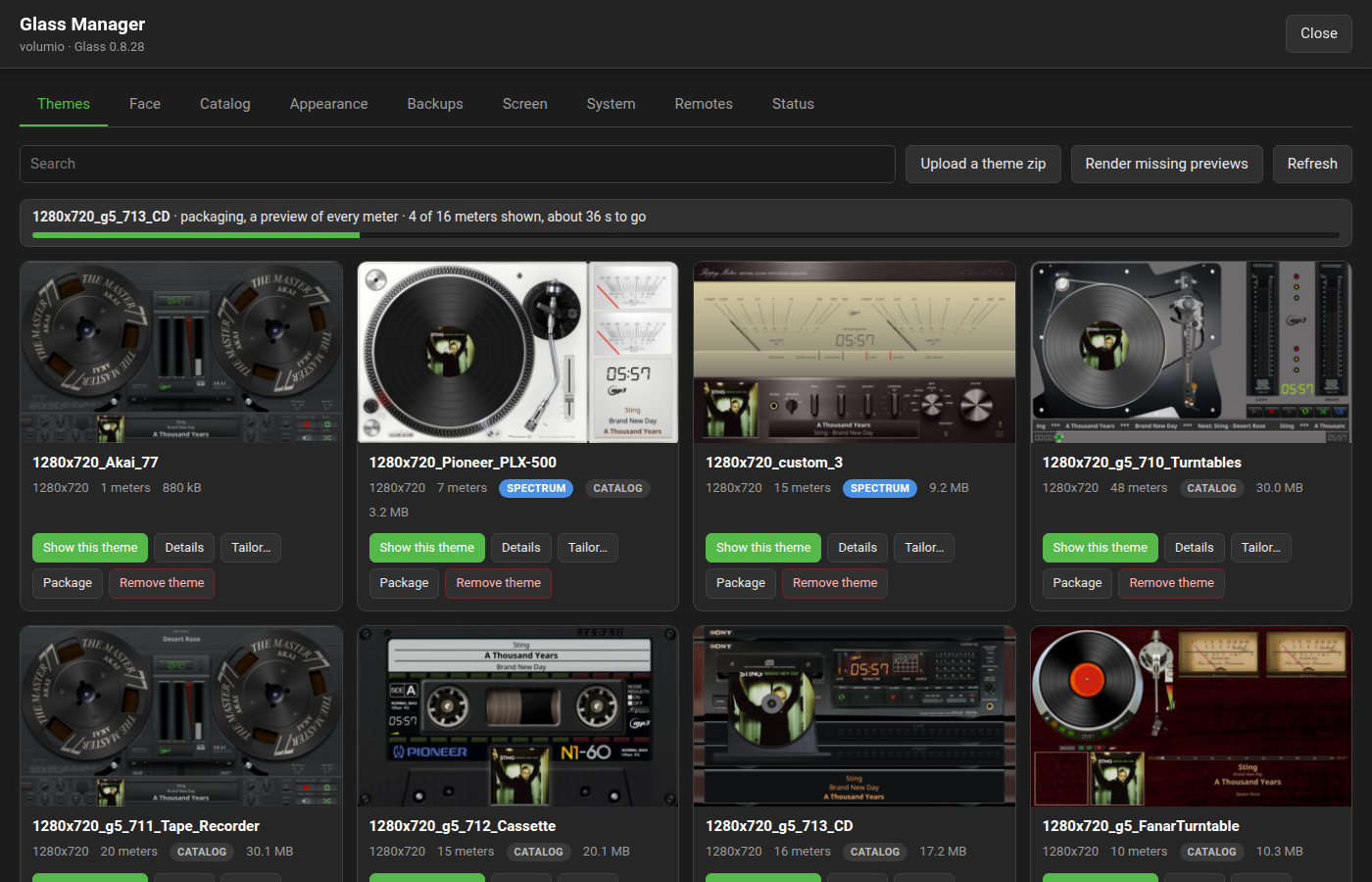Screen dimensions: 1372x882
Task: Click Tailor for Akai_77
Action: pyautogui.click(x=251, y=548)
